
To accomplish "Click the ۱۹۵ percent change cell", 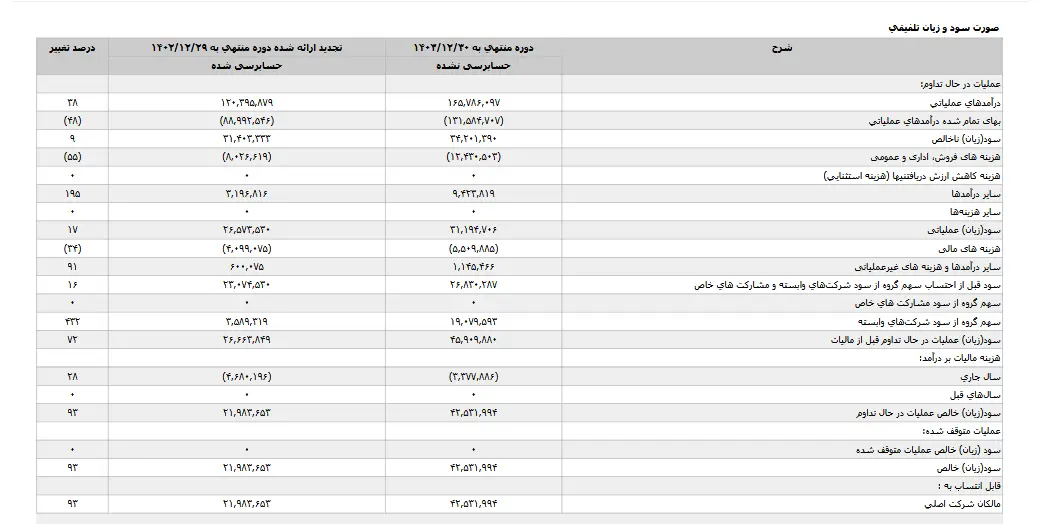I will [x=72, y=194].
